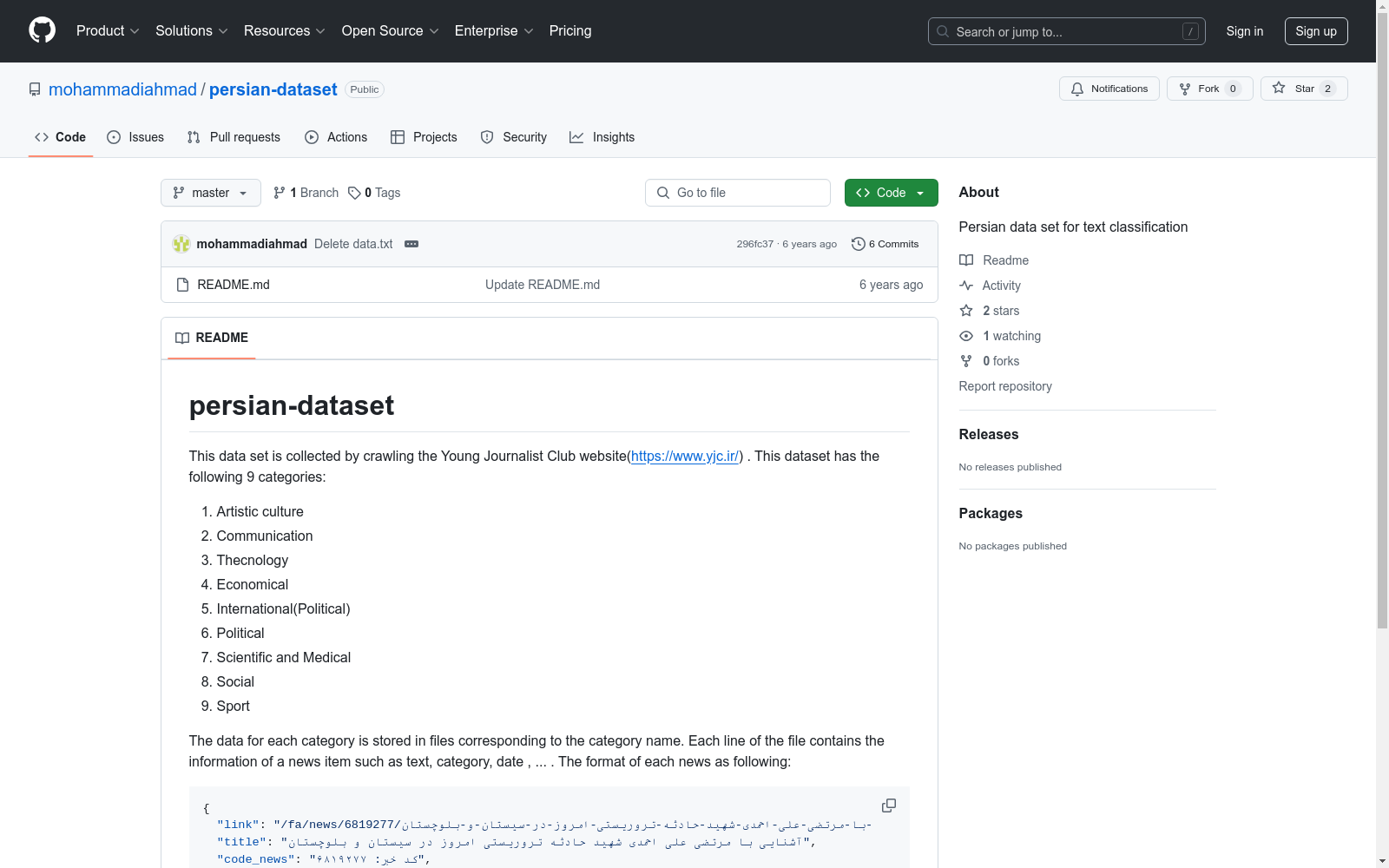
Task: Open the green Code dropdown
Action: (x=891, y=193)
